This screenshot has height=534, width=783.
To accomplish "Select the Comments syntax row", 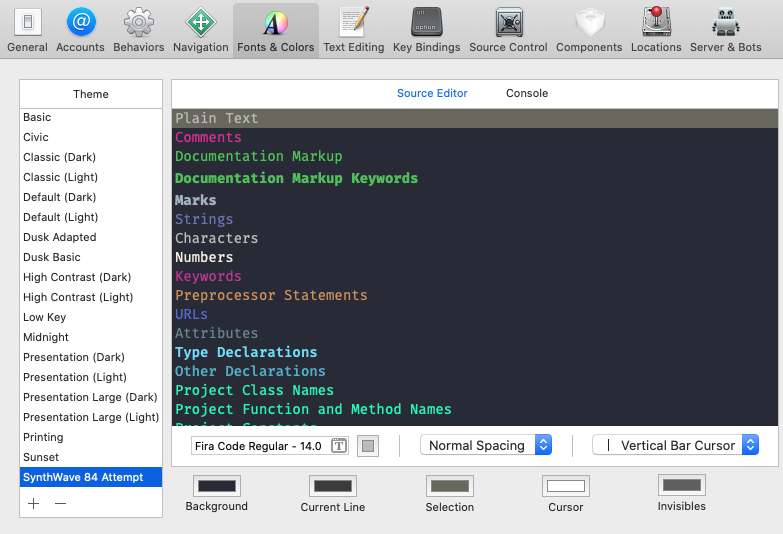I will 475,137.
